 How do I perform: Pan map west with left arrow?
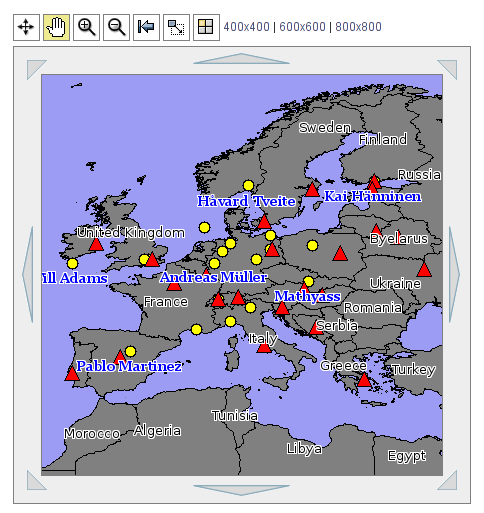point(28,274)
